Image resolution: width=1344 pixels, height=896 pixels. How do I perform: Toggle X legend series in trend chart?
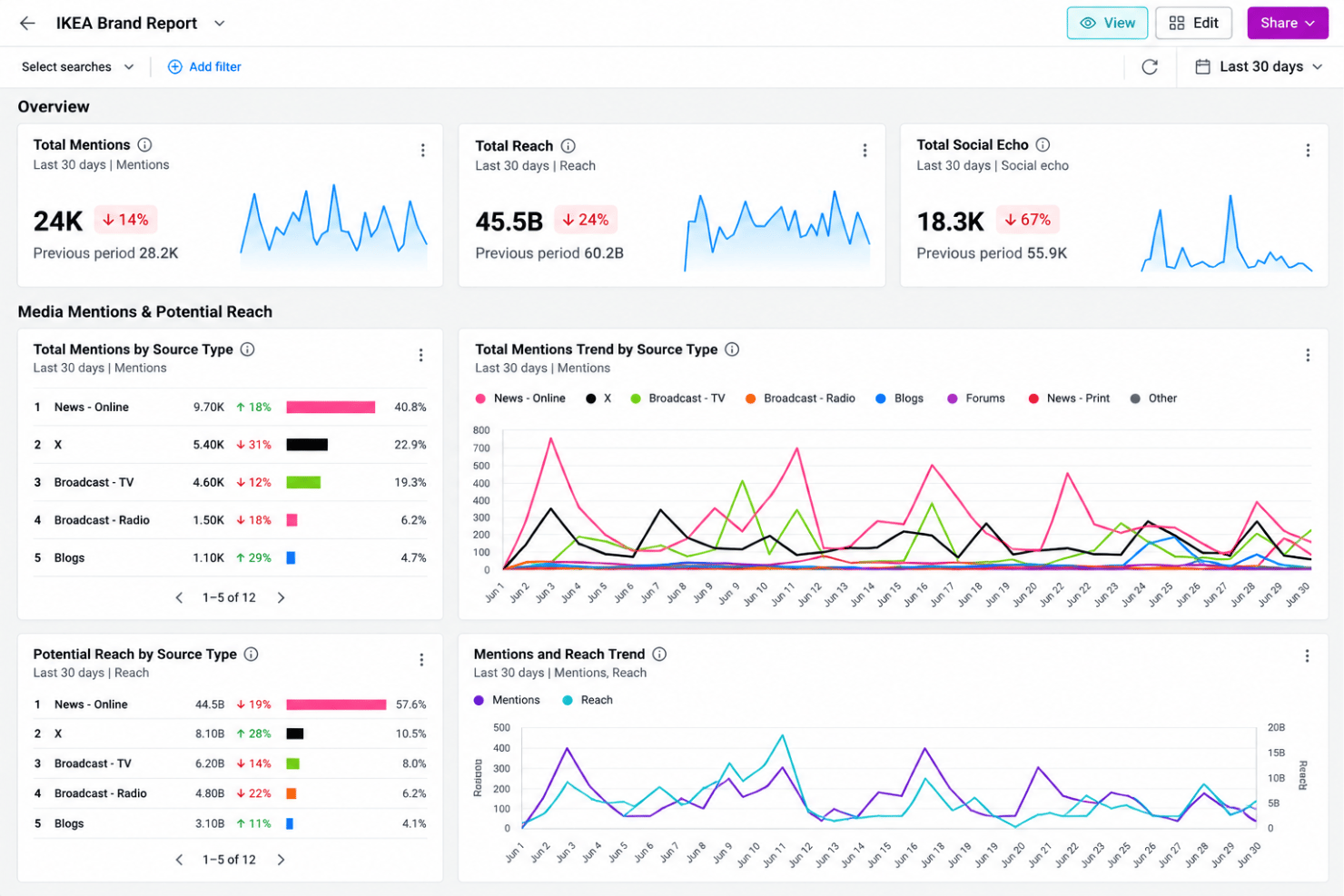(599, 399)
